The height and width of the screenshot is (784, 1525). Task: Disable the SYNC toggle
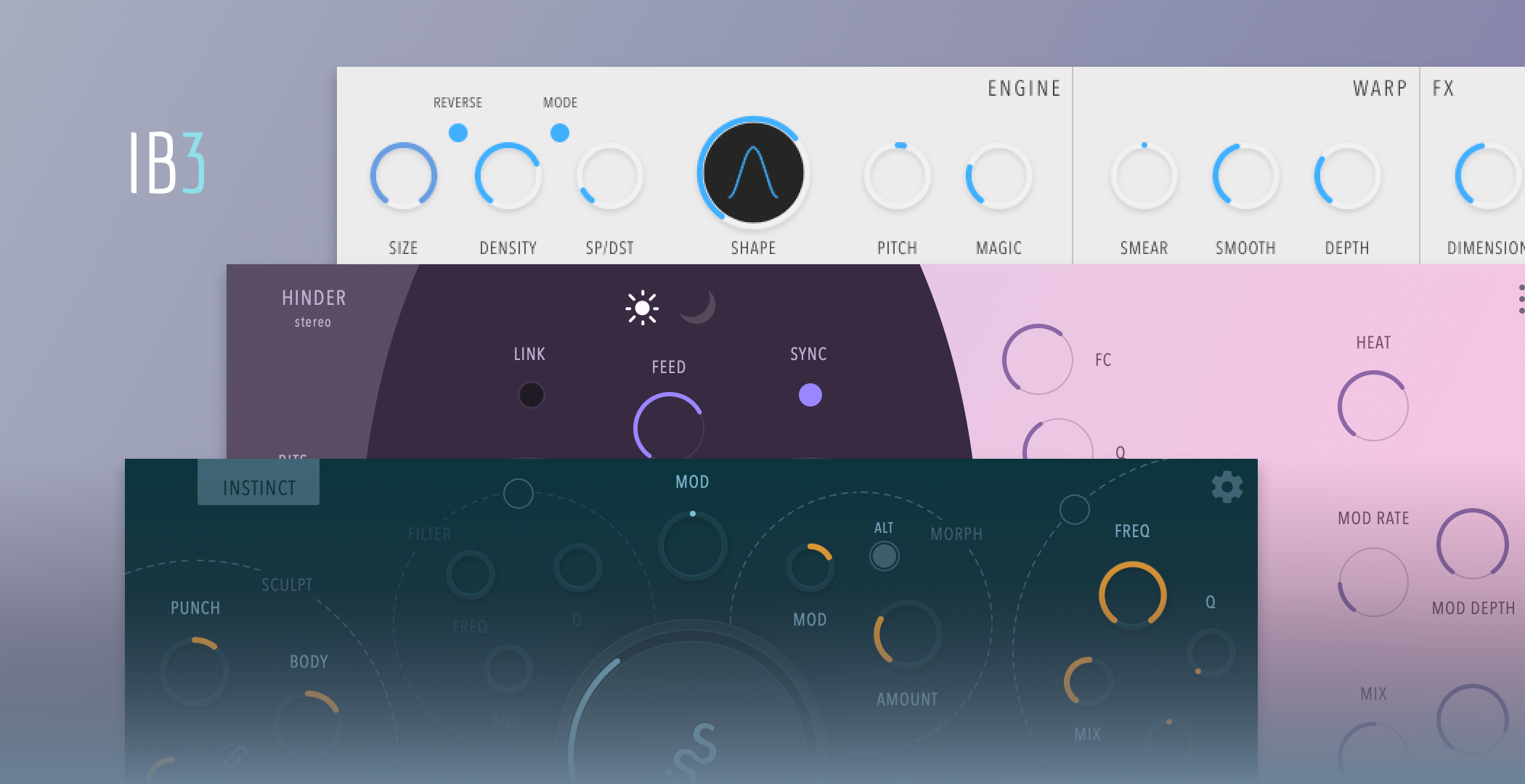(x=810, y=395)
